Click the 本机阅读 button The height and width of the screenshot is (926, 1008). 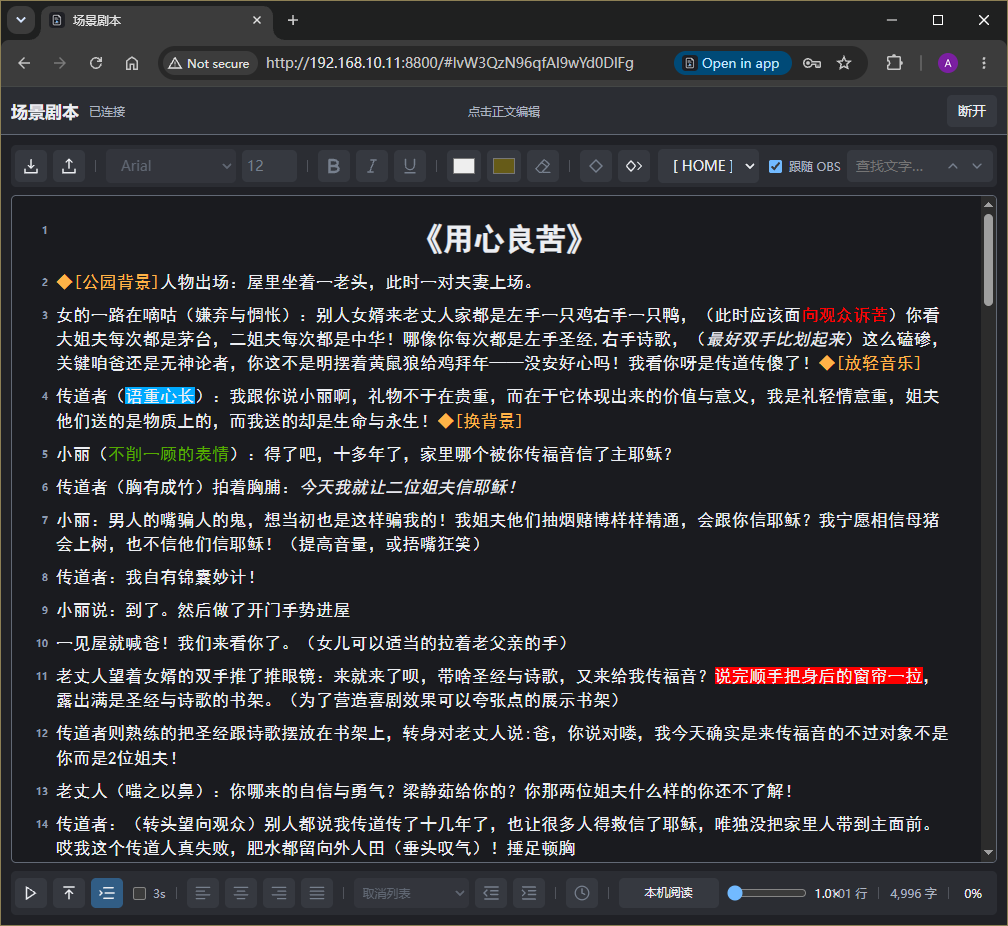click(669, 893)
